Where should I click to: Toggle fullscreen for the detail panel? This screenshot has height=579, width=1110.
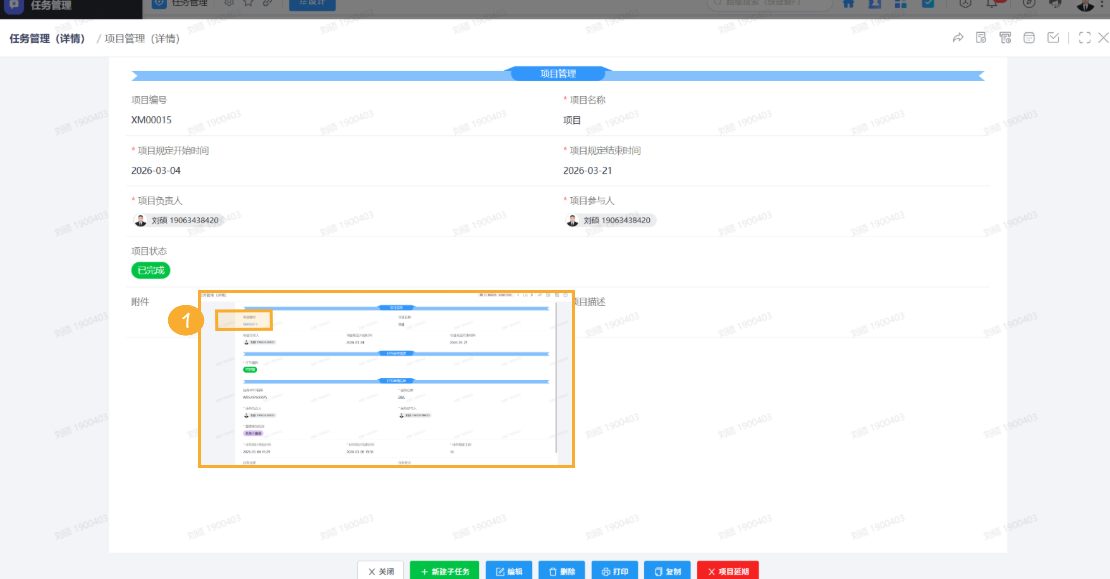tap(1085, 38)
